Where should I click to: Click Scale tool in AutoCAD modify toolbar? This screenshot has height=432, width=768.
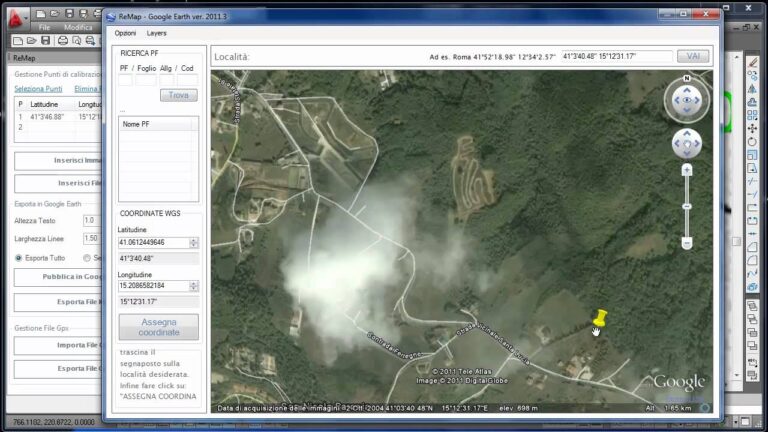click(752, 155)
